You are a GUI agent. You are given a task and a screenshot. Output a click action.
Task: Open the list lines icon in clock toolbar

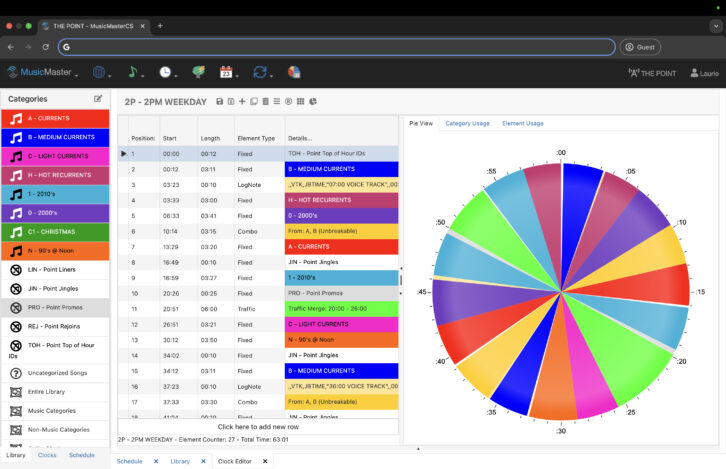click(277, 101)
